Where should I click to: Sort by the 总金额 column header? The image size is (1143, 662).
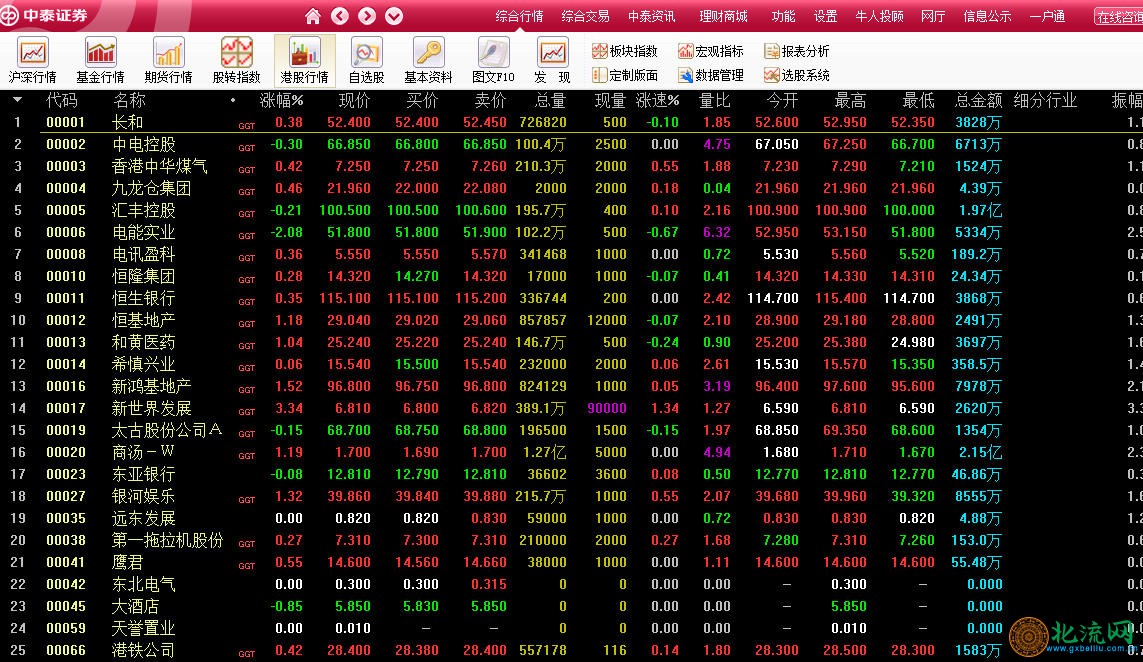[978, 101]
